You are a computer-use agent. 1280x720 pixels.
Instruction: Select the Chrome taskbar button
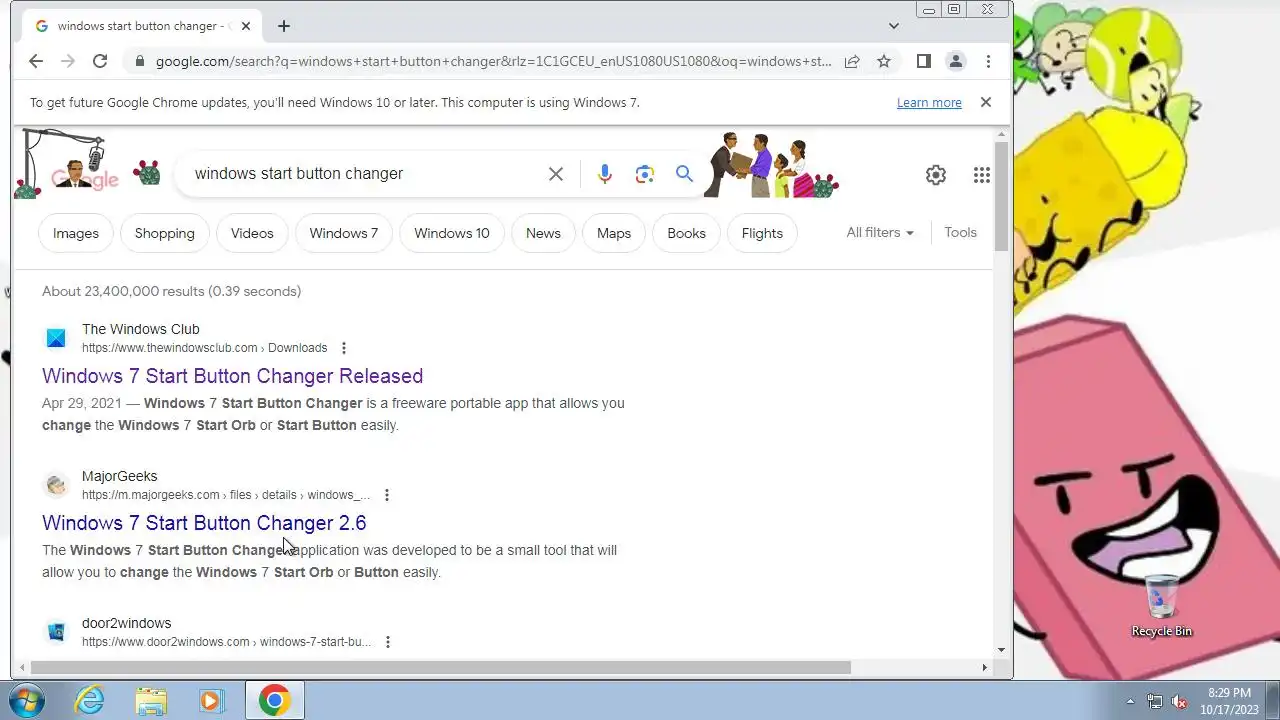(274, 700)
